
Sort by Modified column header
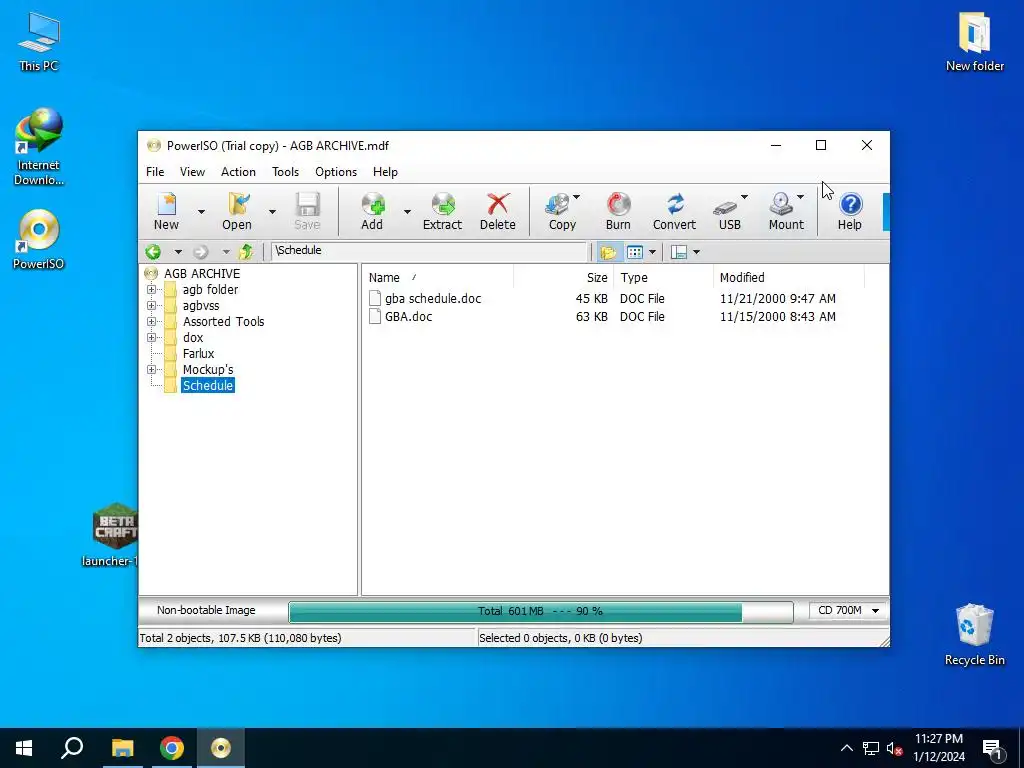(789, 278)
